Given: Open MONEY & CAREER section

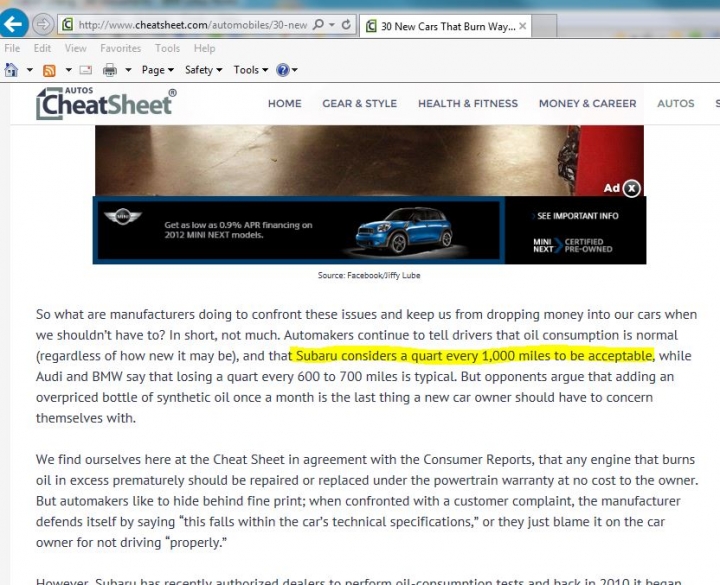Looking at the screenshot, I should click(x=588, y=103).
